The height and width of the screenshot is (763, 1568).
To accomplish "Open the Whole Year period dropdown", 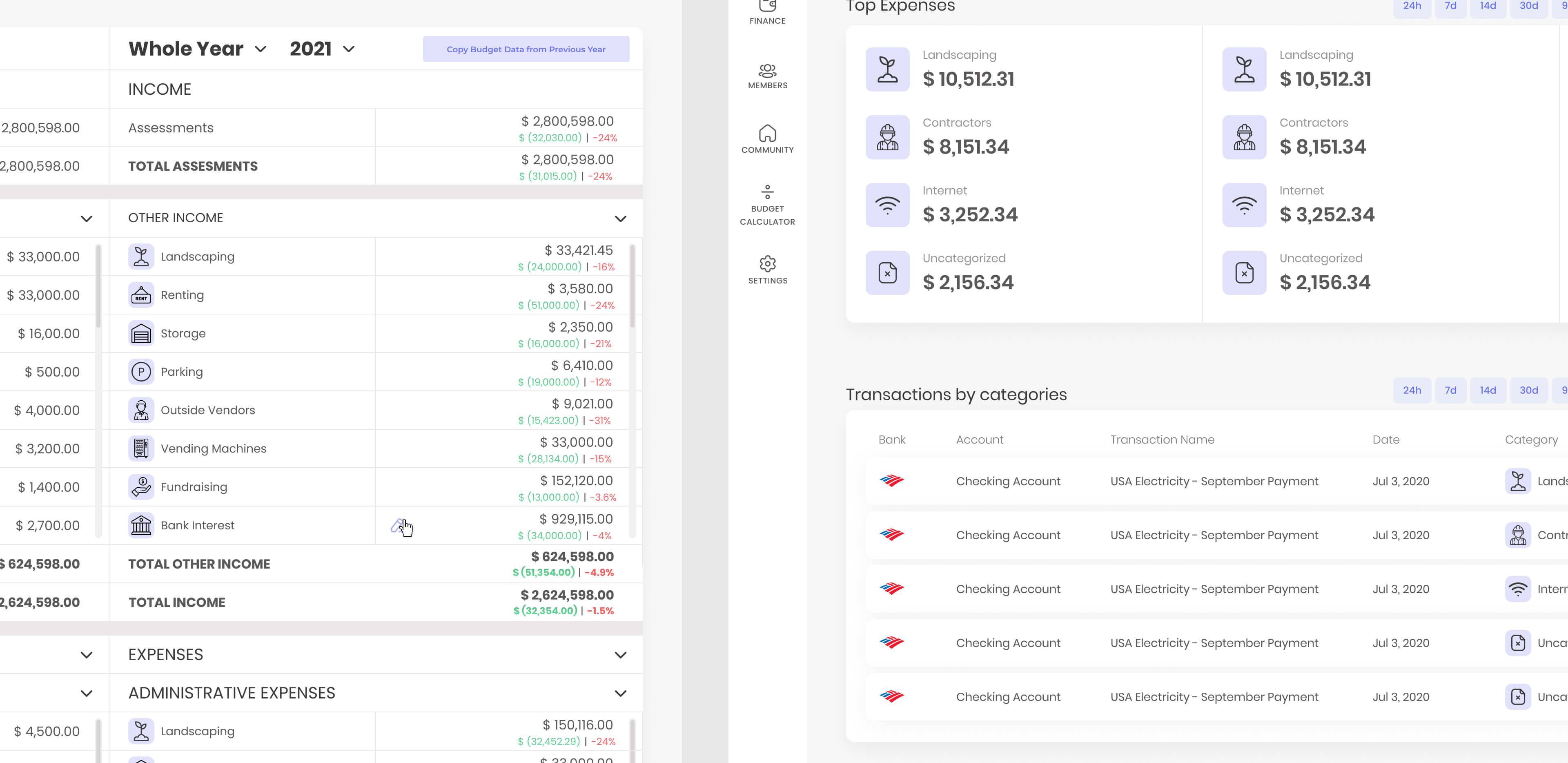I will (x=198, y=49).
